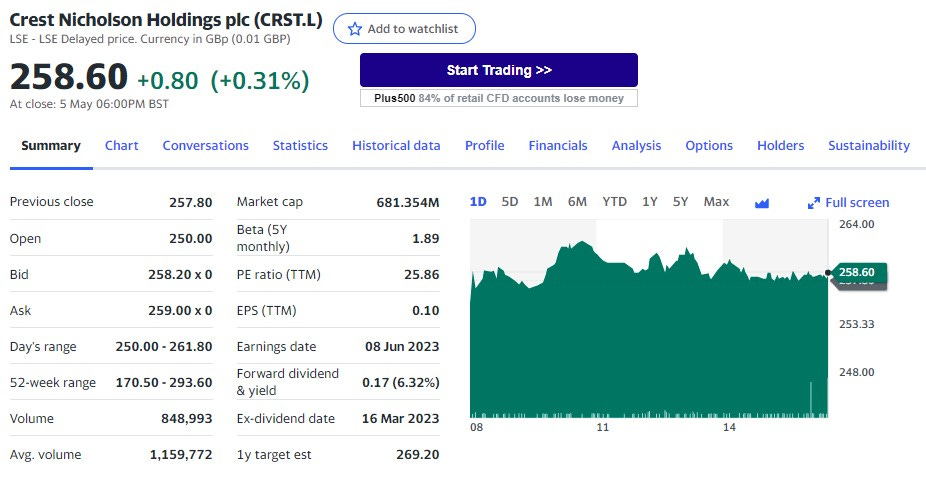
Task: Click the 08 time axis label
Action: pos(477,427)
